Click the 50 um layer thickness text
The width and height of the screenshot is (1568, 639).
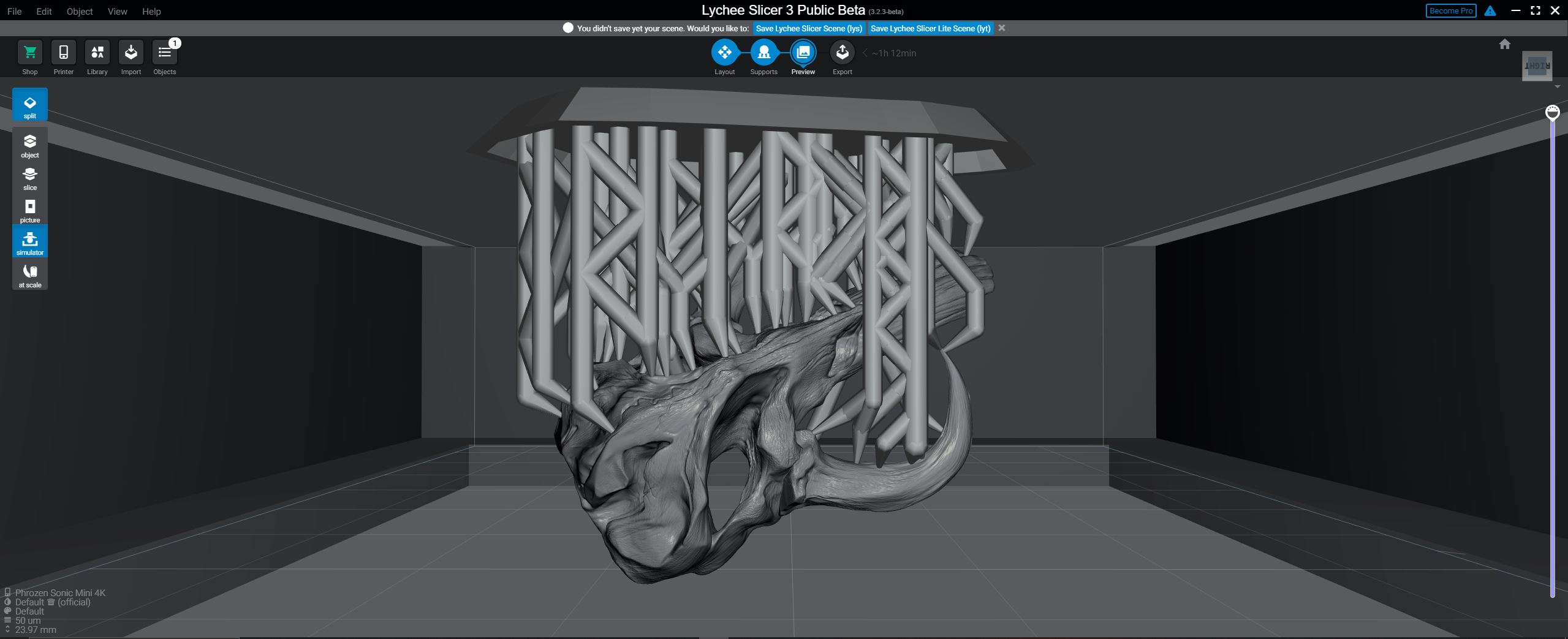pyautogui.click(x=28, y=621)
